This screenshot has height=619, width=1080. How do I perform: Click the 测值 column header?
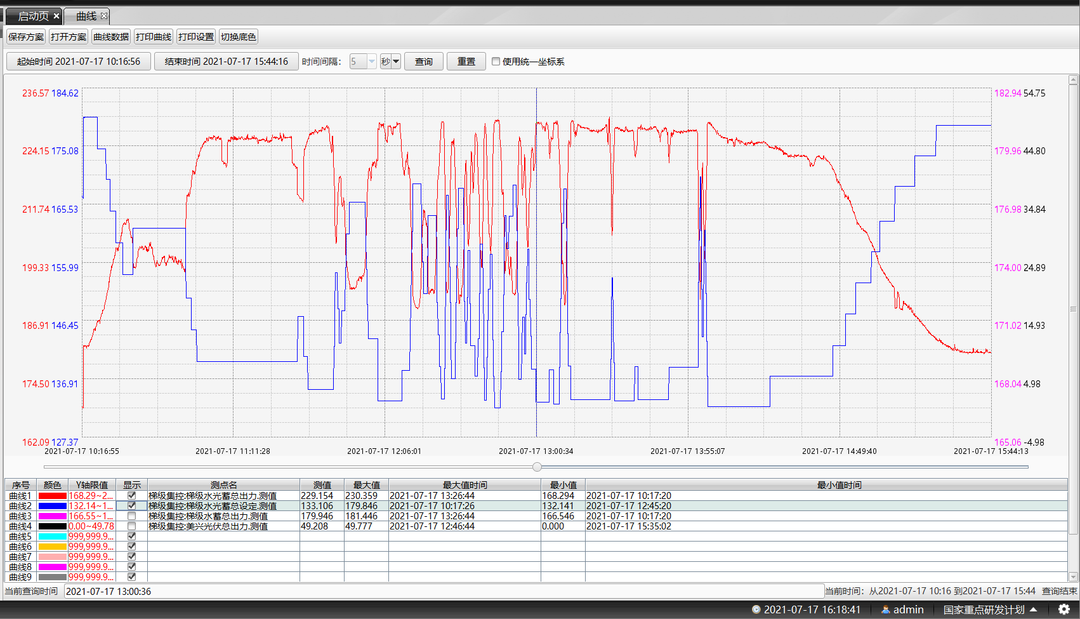coord(322,485)
